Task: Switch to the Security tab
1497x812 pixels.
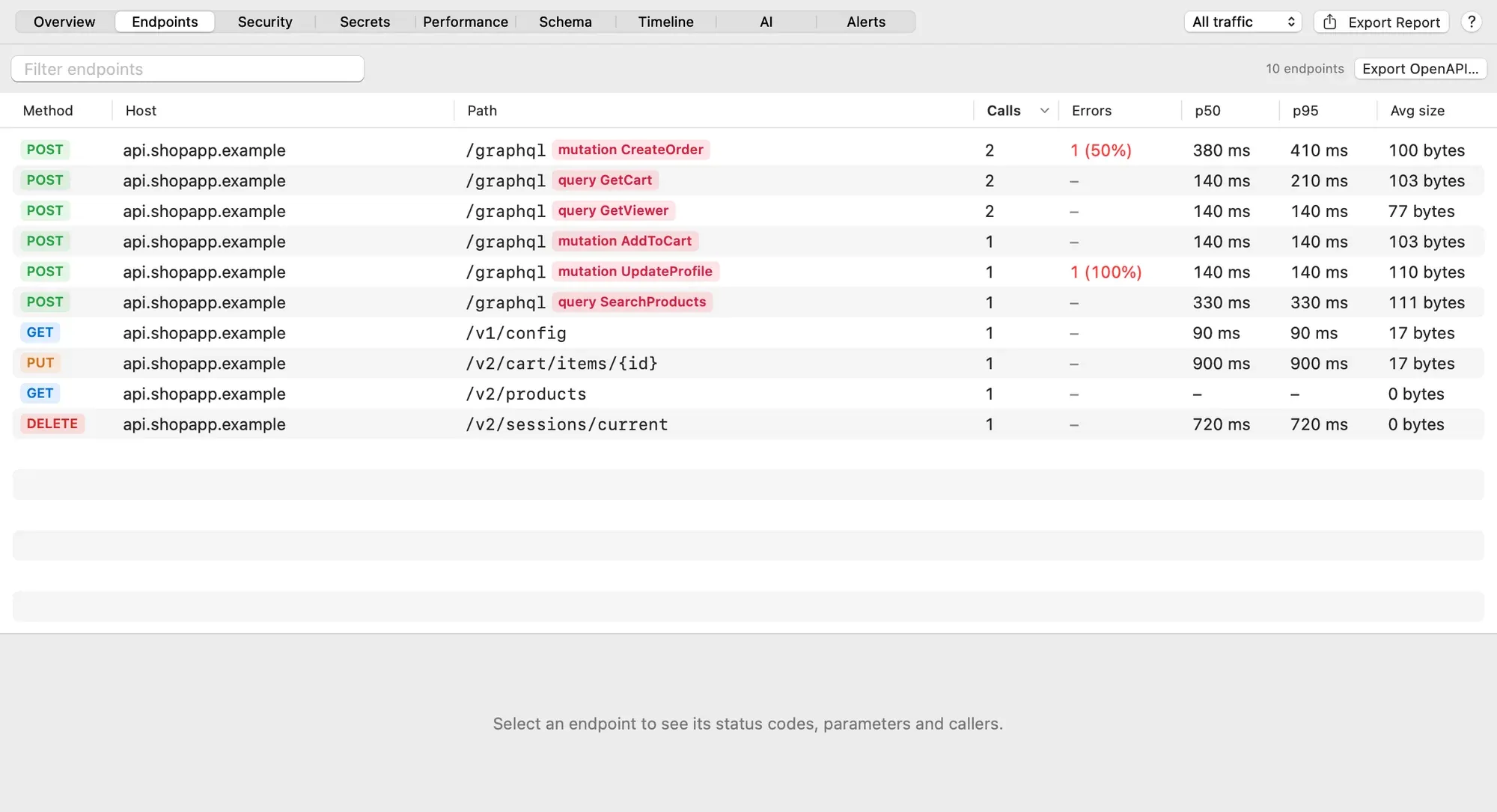Action: coord(265,22)
